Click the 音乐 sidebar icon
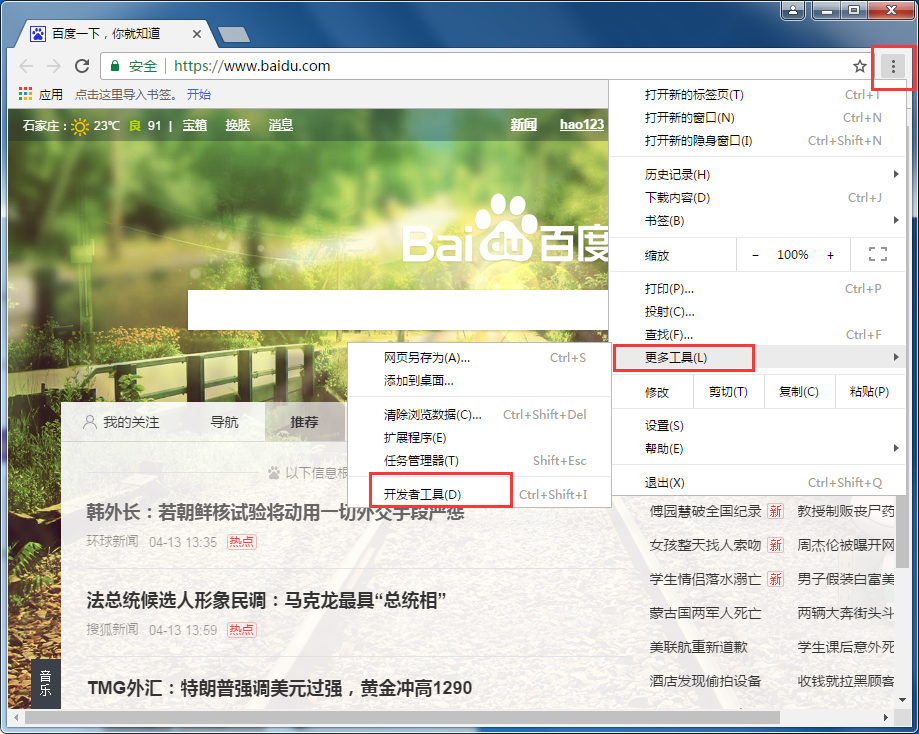 click(44, 683)
